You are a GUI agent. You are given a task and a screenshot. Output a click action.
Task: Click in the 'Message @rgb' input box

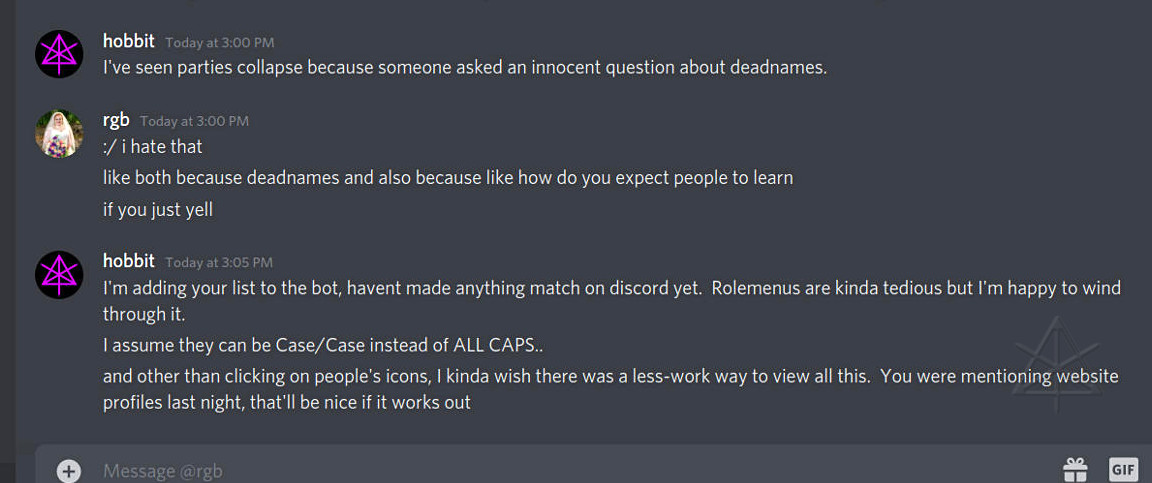tap(500, 470)
